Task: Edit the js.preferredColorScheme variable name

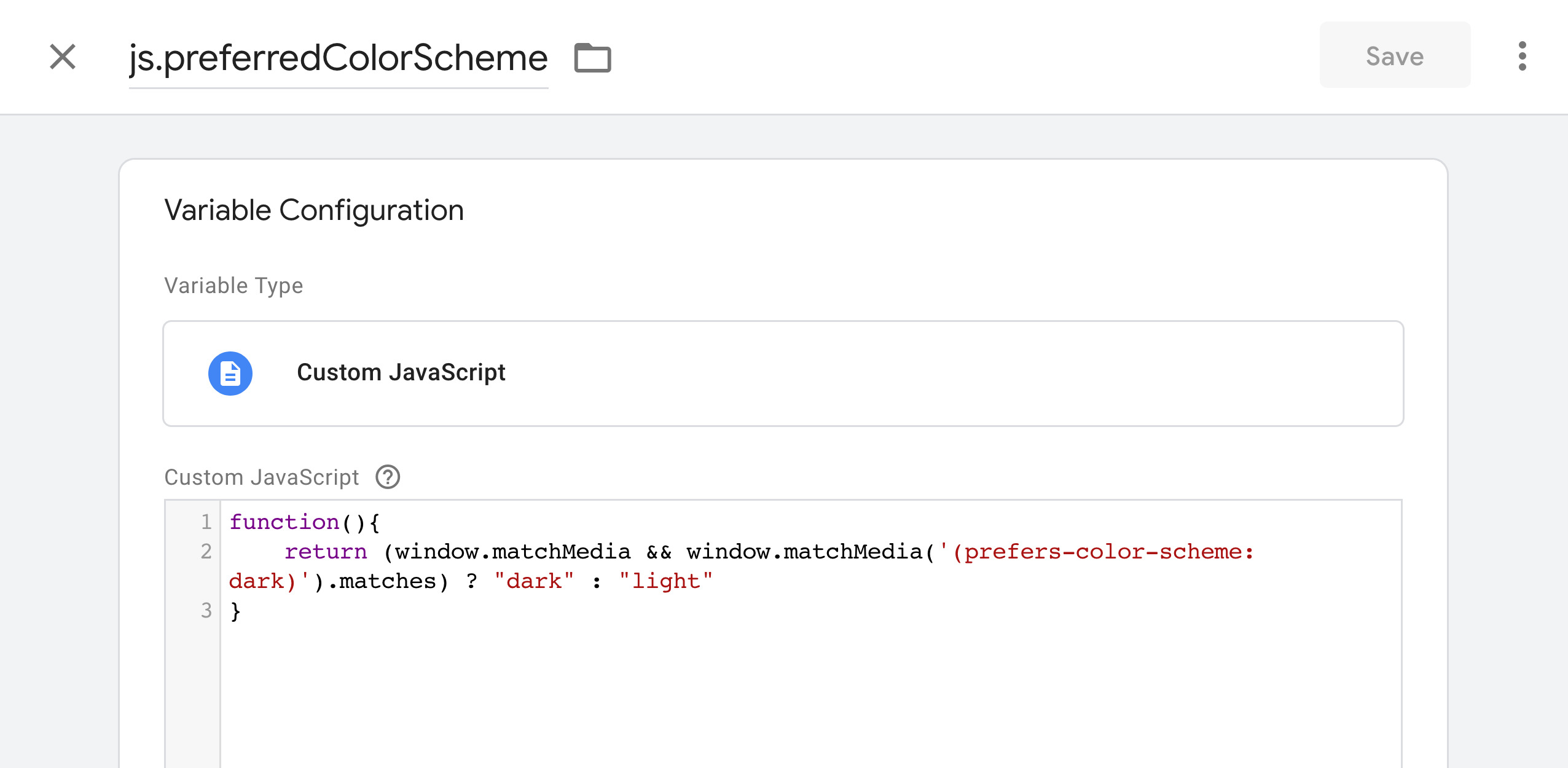Action: (x=338, y=58)
